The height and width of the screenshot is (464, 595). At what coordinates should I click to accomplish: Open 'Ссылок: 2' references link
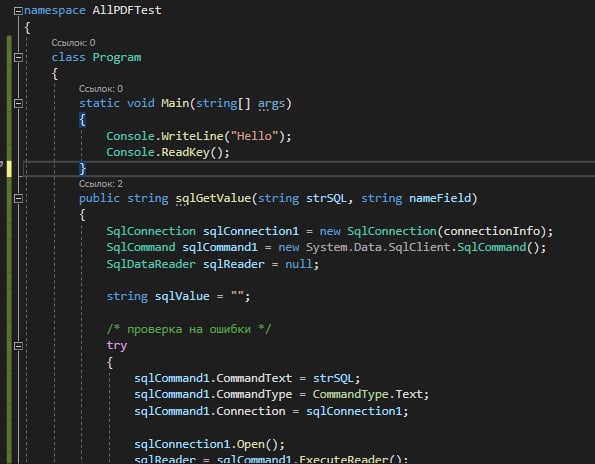101,184
